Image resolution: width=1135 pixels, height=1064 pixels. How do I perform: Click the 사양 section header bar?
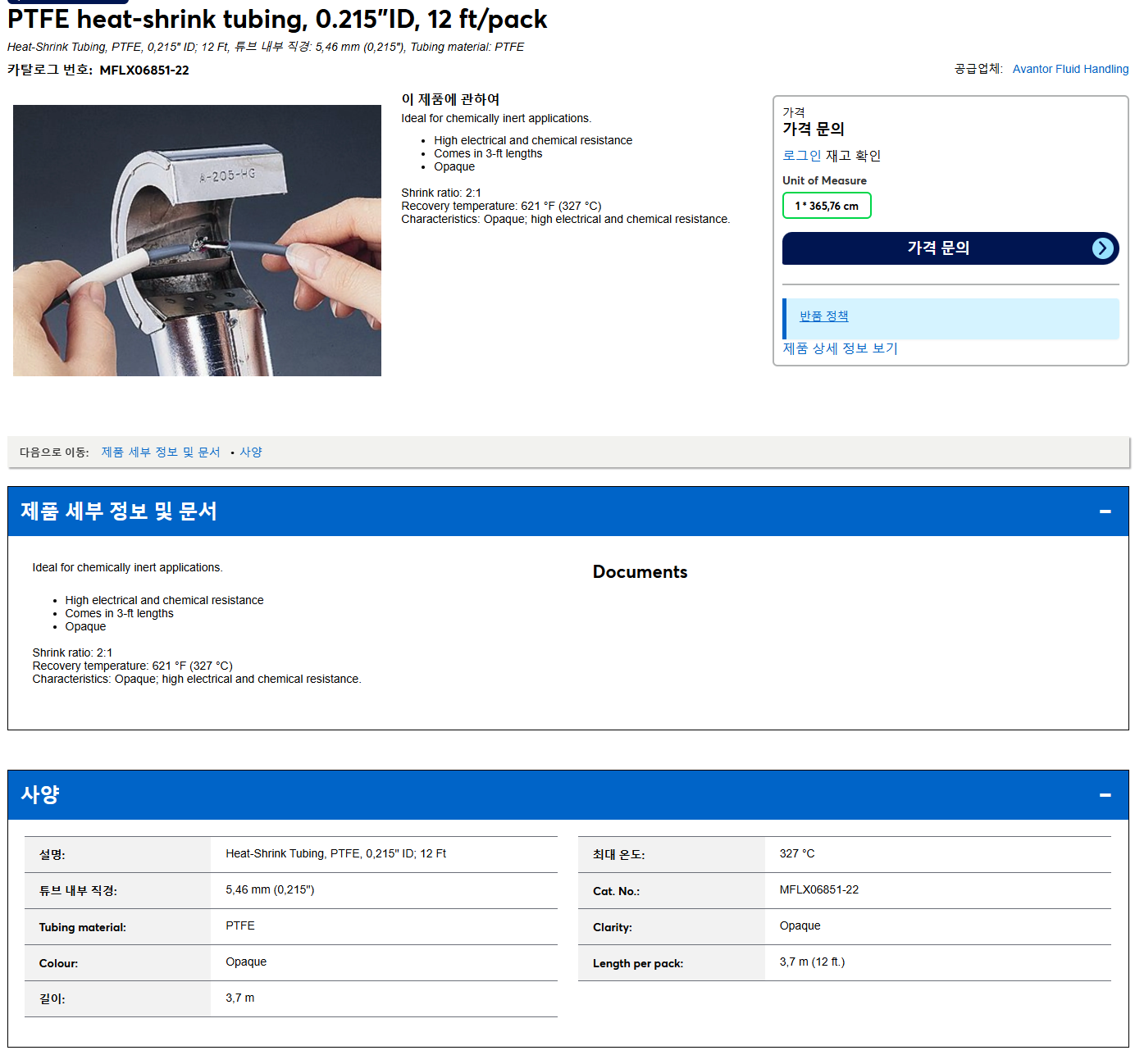pos(567,795)
